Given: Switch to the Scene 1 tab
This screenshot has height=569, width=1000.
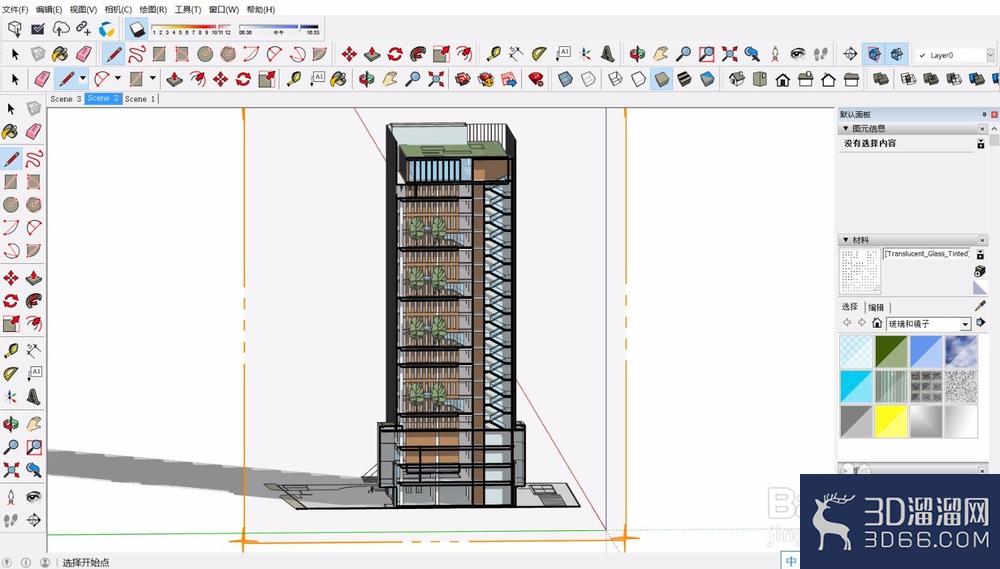Looking at the screenshot, I should coord(140,99).
